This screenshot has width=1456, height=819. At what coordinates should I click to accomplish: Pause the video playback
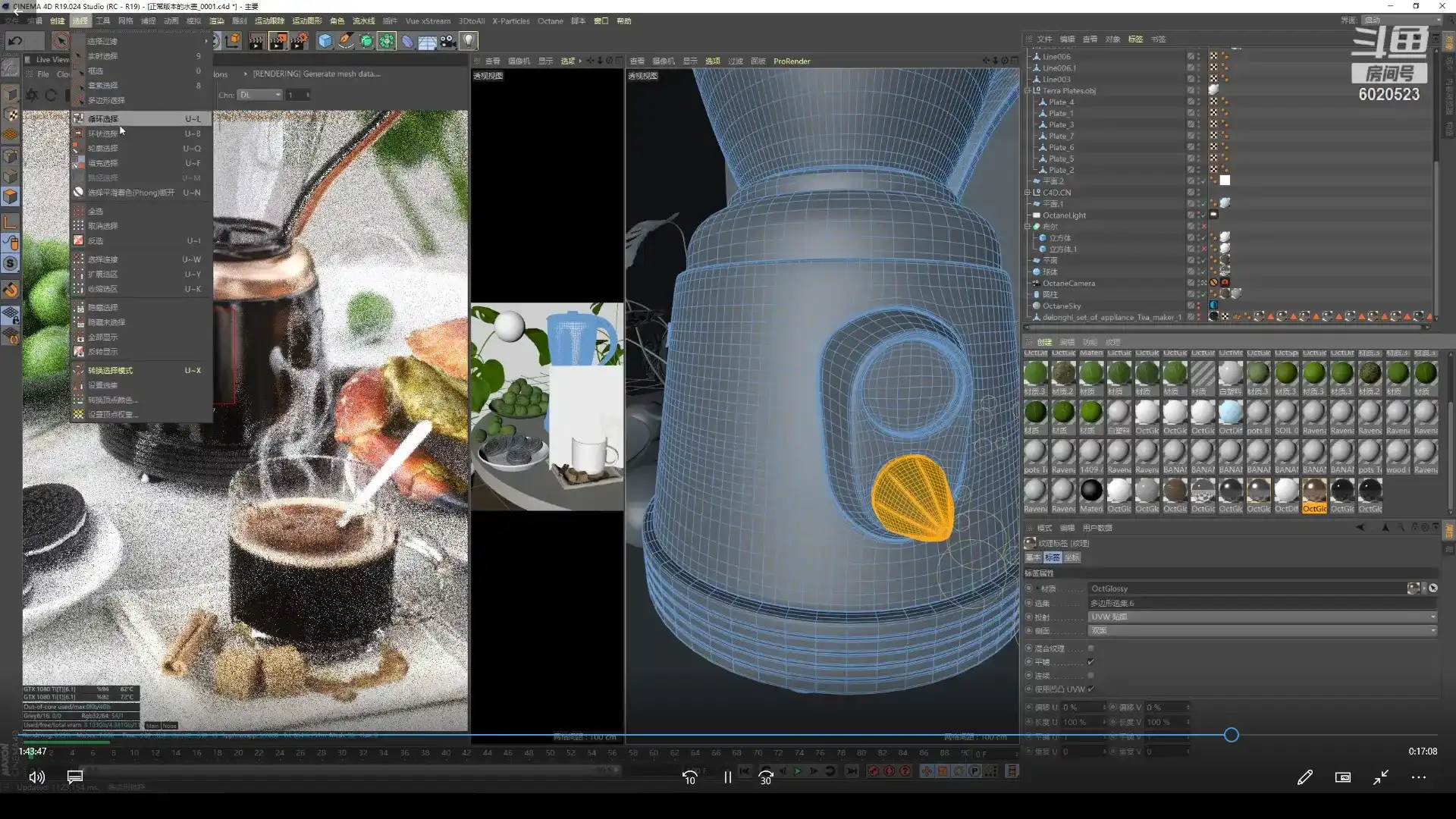[727, 777]
